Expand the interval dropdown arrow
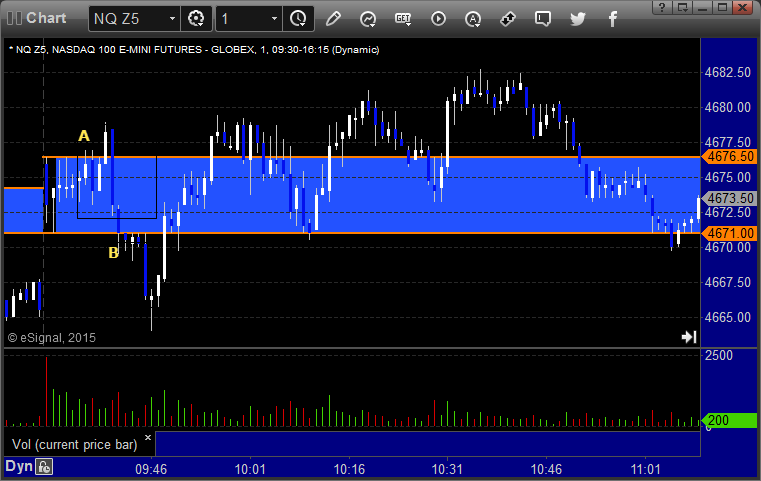 click(x=274, y=19)
